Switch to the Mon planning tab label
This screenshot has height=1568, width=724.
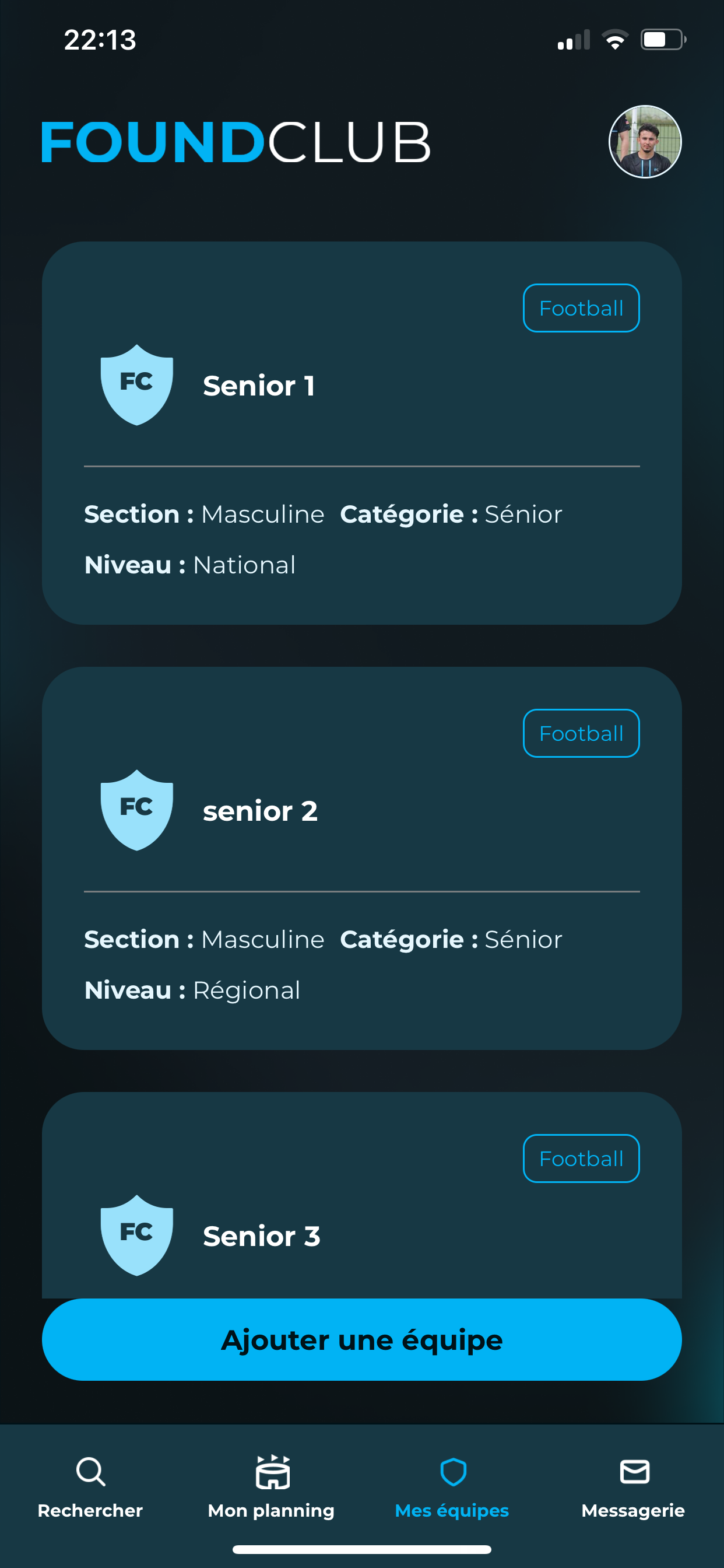pos(271,1511)
